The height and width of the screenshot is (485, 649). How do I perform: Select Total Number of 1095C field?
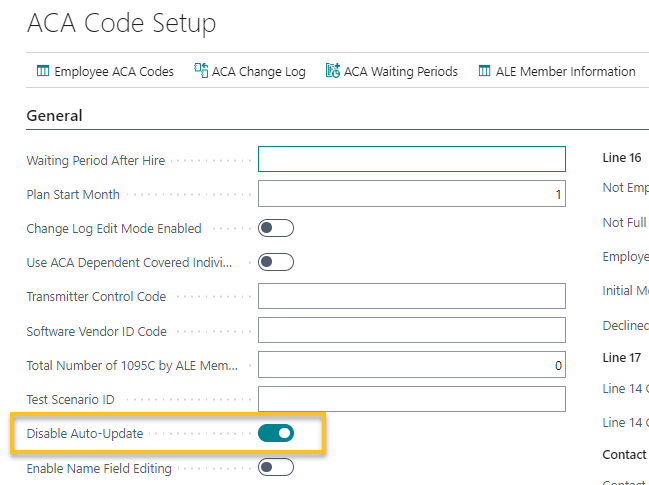[411, 365]
